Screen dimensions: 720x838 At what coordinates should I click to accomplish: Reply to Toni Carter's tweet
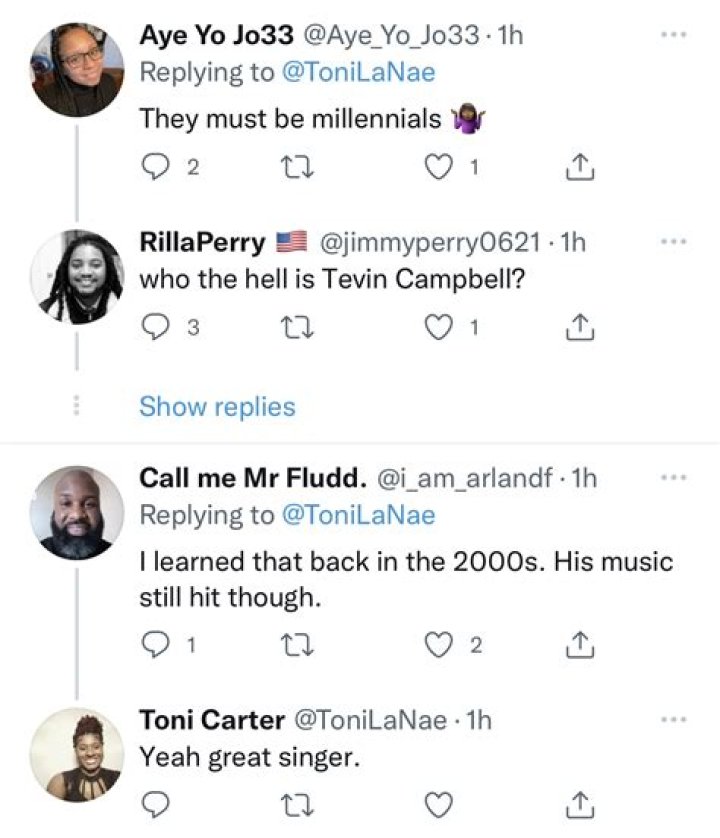pyautogui.click(x=154, y=803)
